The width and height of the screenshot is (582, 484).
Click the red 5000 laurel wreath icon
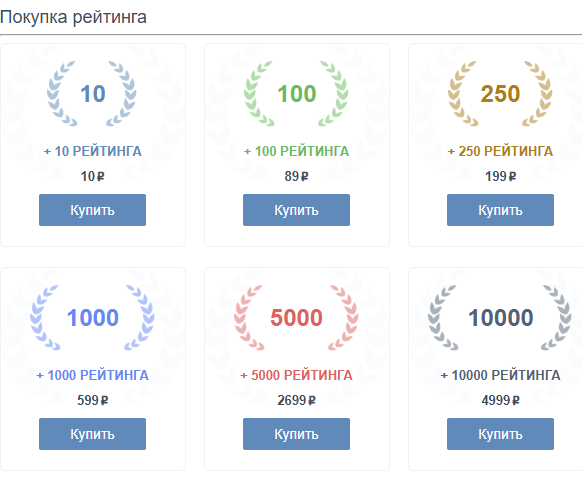tap(296, 318)
